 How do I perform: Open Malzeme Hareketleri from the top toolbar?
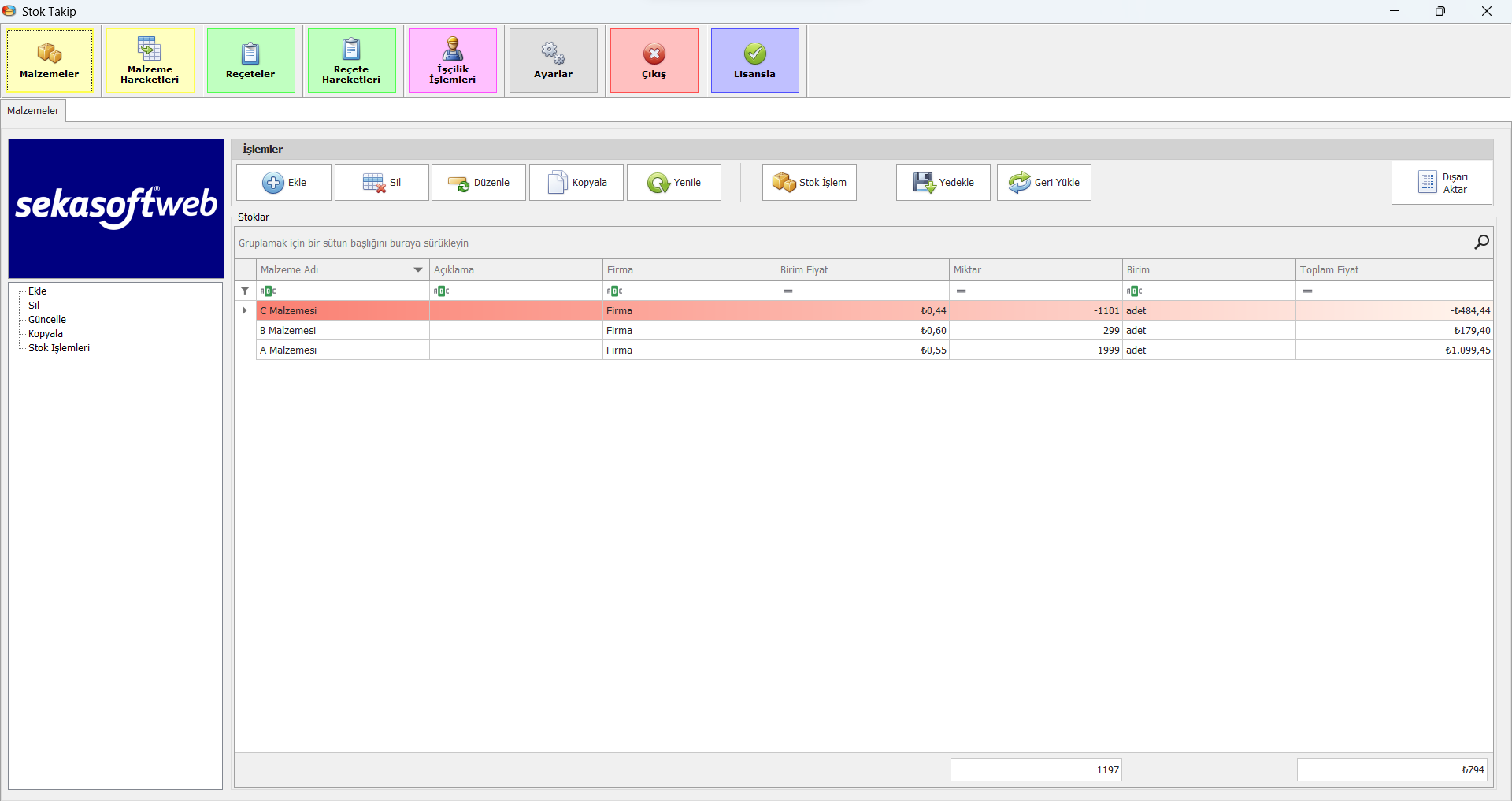click(x=150, y=61)
